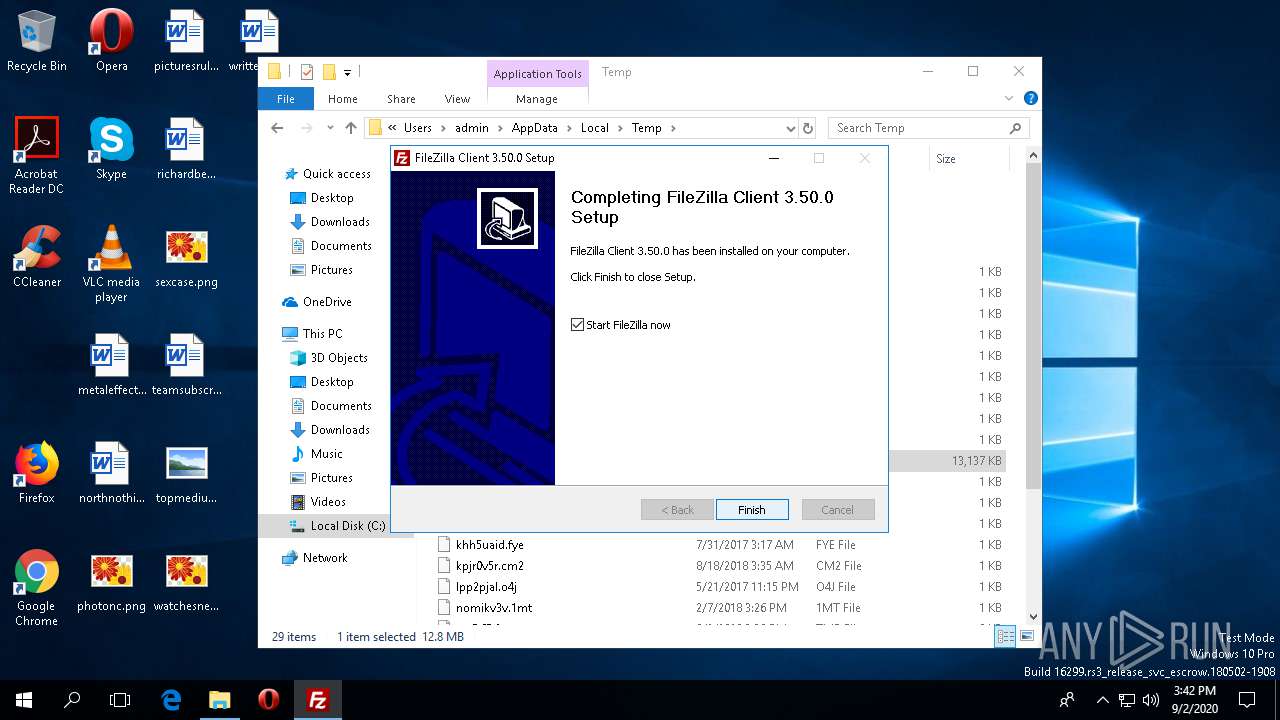Open CCleaner desktop shortcut
Viewport: 1280px width, 720px height.
(37, 257)
